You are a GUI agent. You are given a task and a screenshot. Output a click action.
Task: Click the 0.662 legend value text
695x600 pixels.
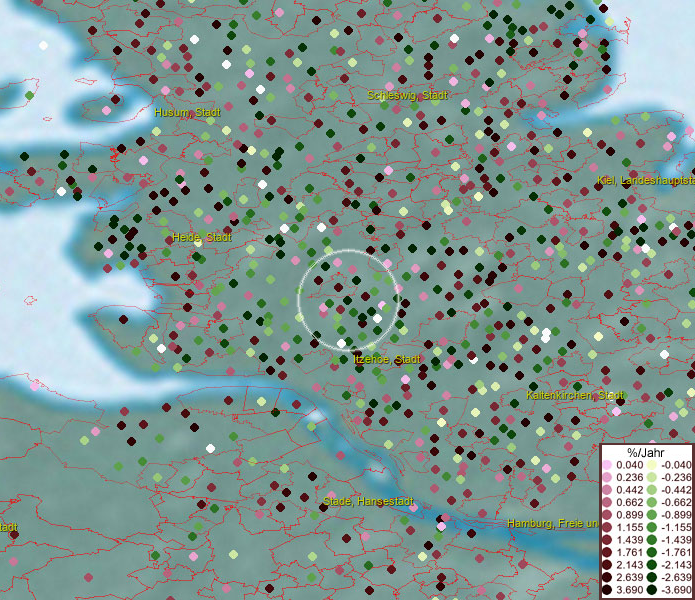tap(630, 502)
